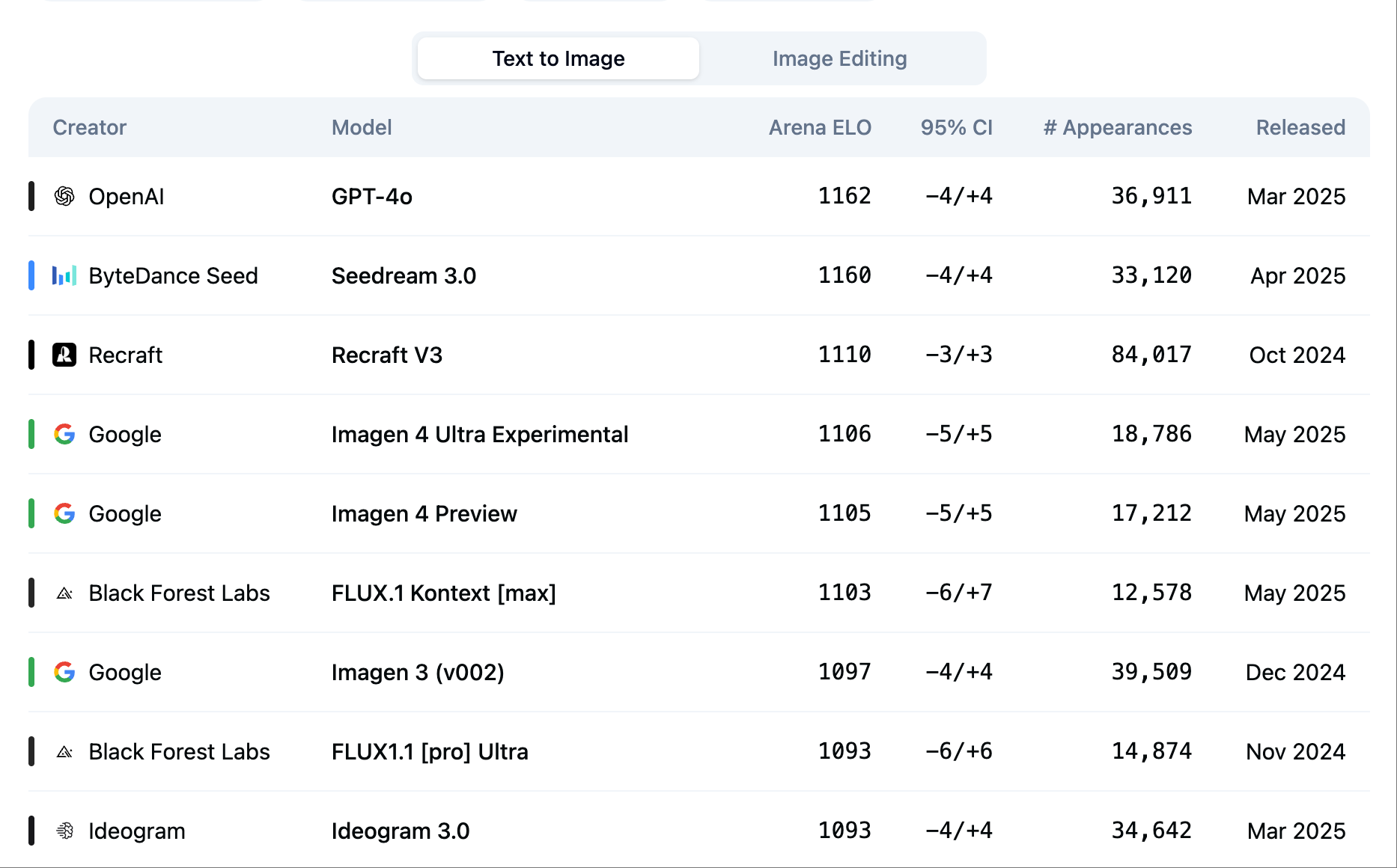Switch to the Image Editing tab

840,58
